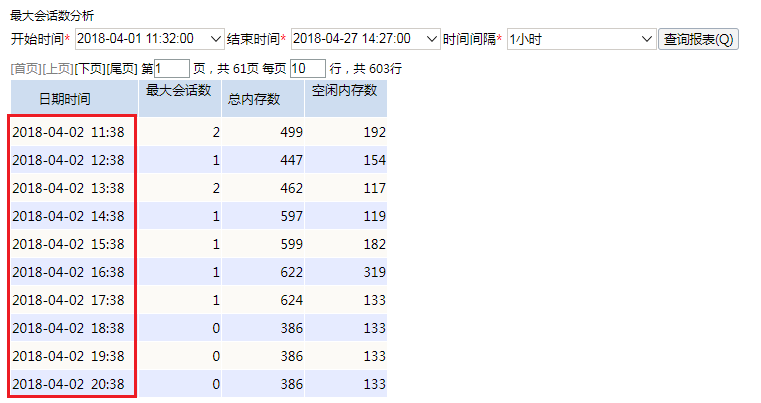Image resolution: width=761 pixels, height=403 pixels.
Task: Jump to 尾页 last page link
Action: point(122,68)
